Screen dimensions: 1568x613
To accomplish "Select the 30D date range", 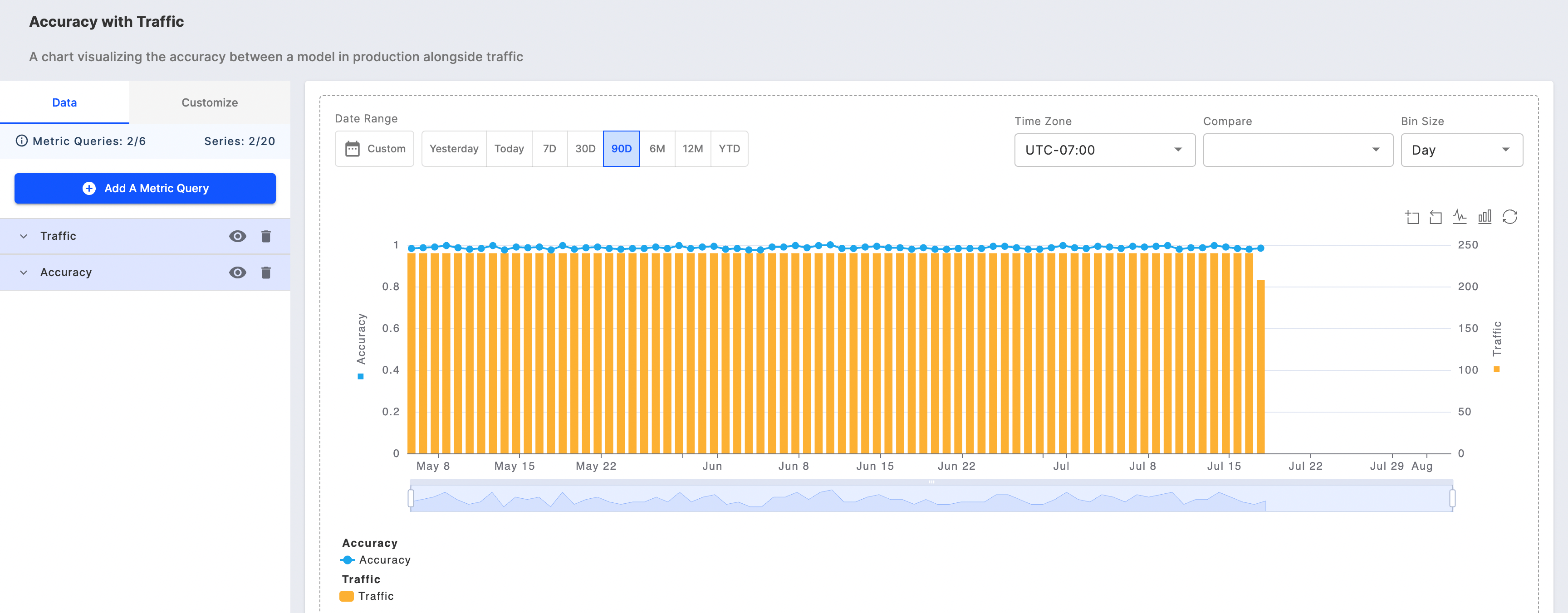I will [586, 149].
